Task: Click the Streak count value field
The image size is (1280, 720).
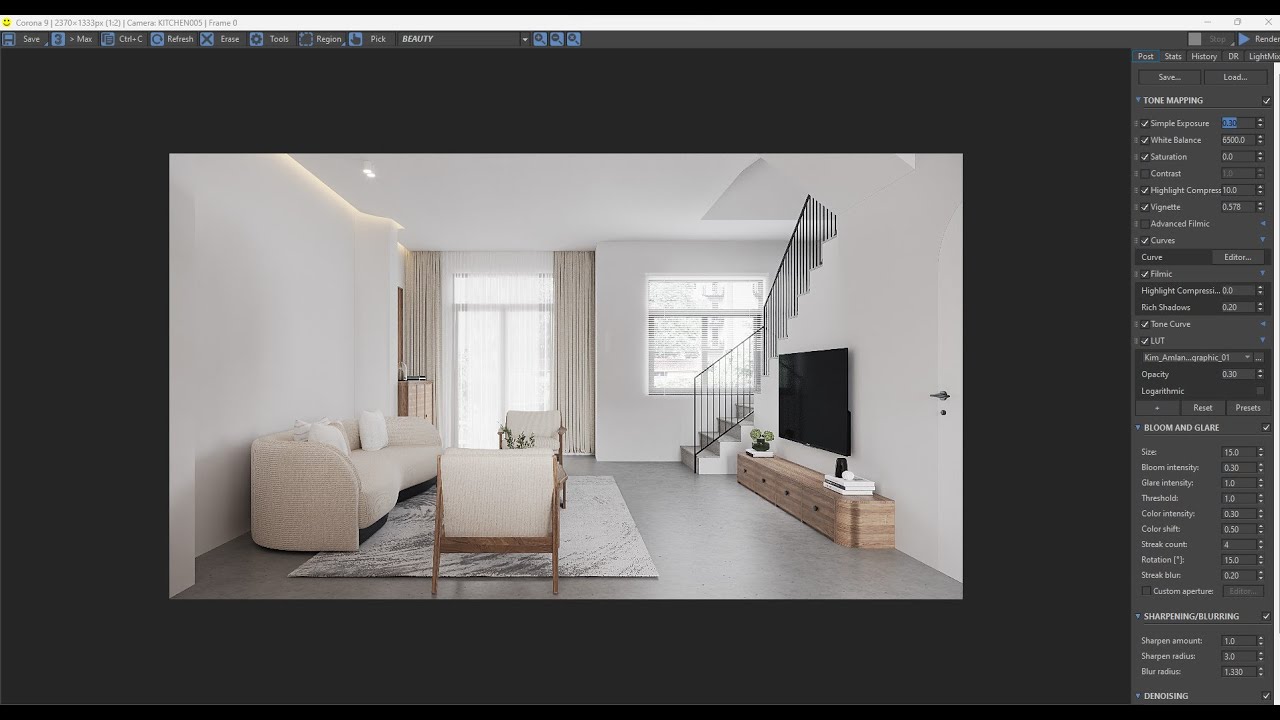Action: (1238, 545)
